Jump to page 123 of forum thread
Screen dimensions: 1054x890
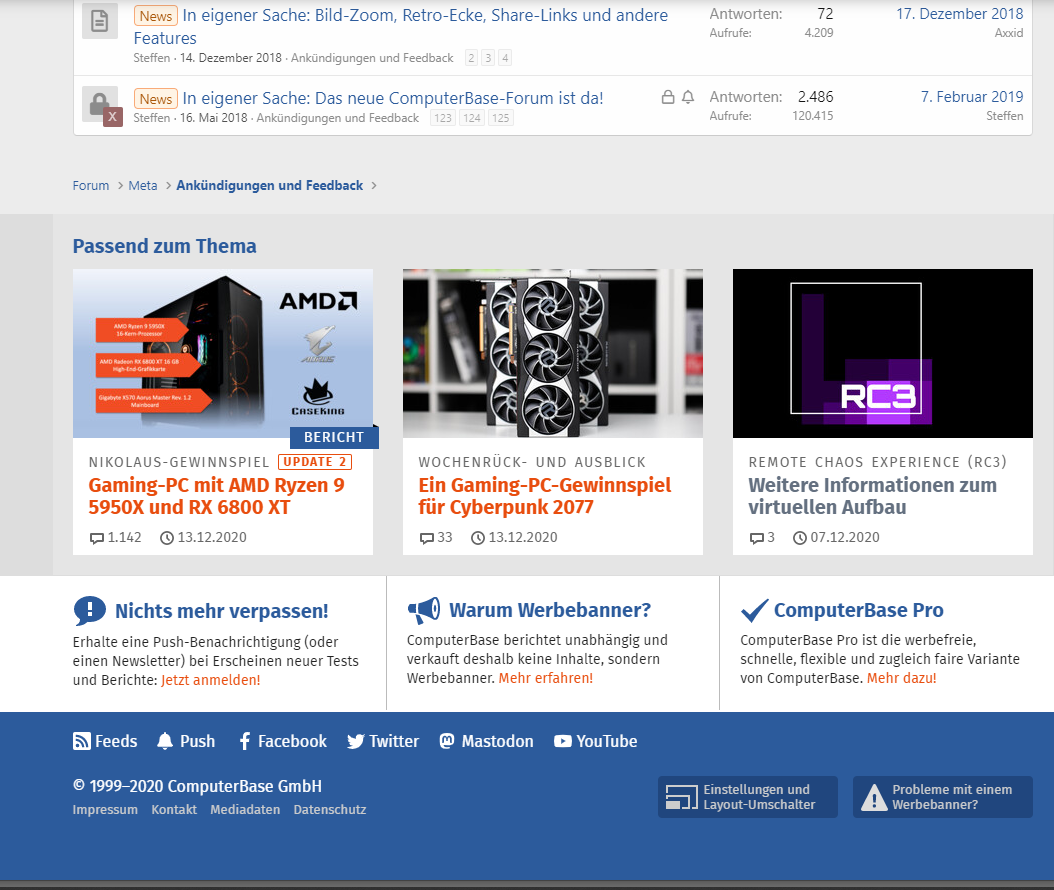[443, 118]
